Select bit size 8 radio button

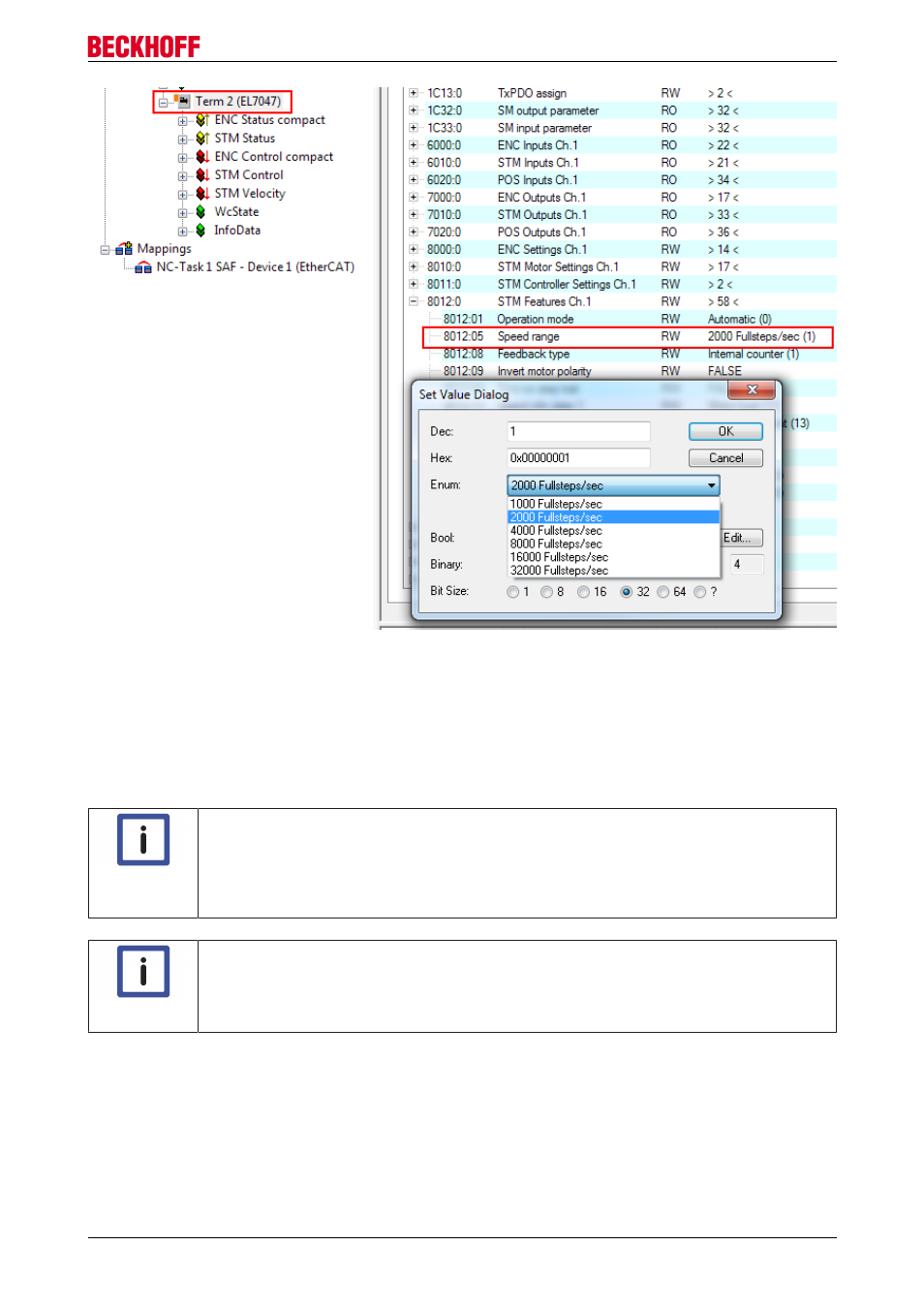coord(546,592)
